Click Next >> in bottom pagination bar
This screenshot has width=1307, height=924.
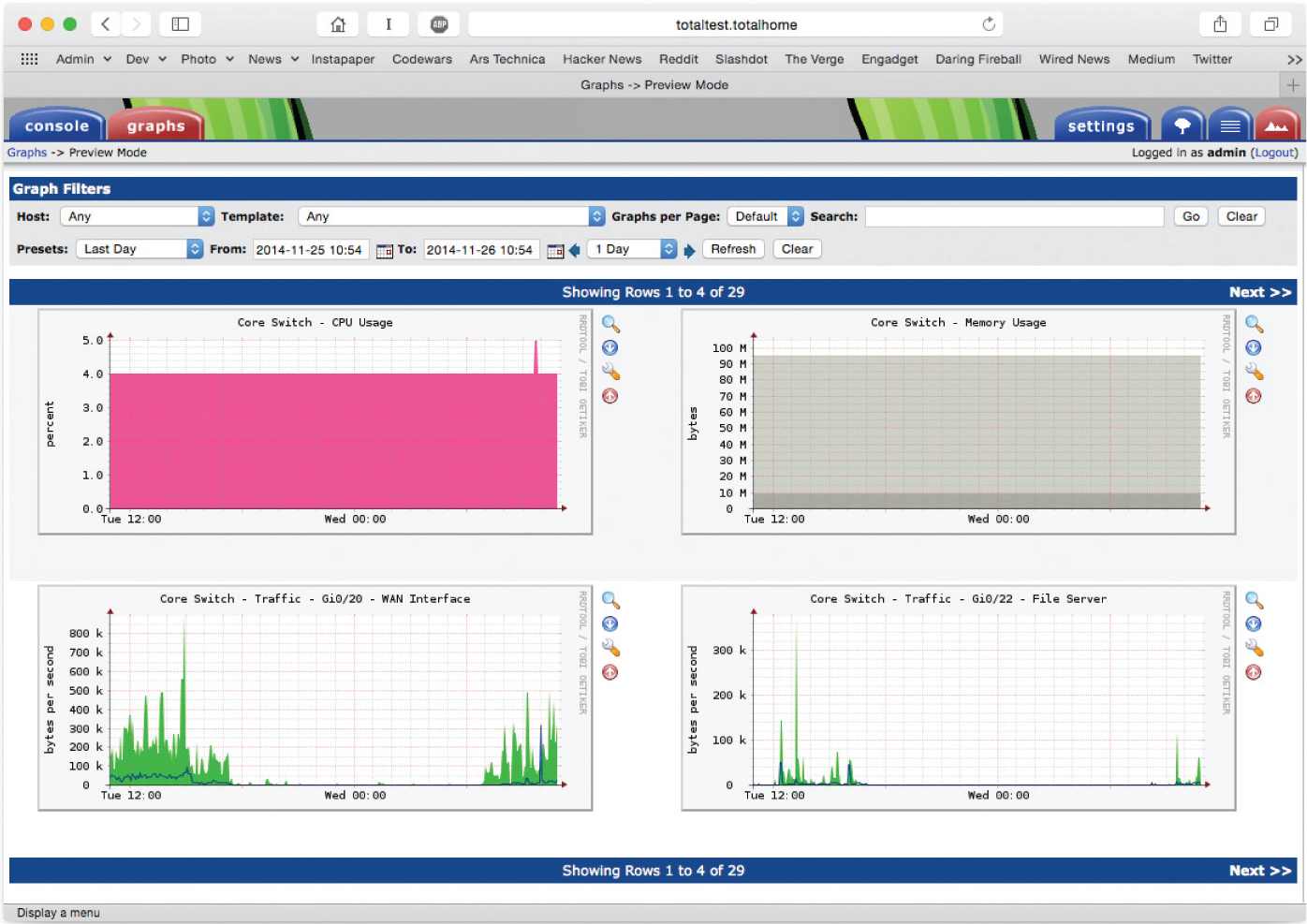[x=1260, y=871]
